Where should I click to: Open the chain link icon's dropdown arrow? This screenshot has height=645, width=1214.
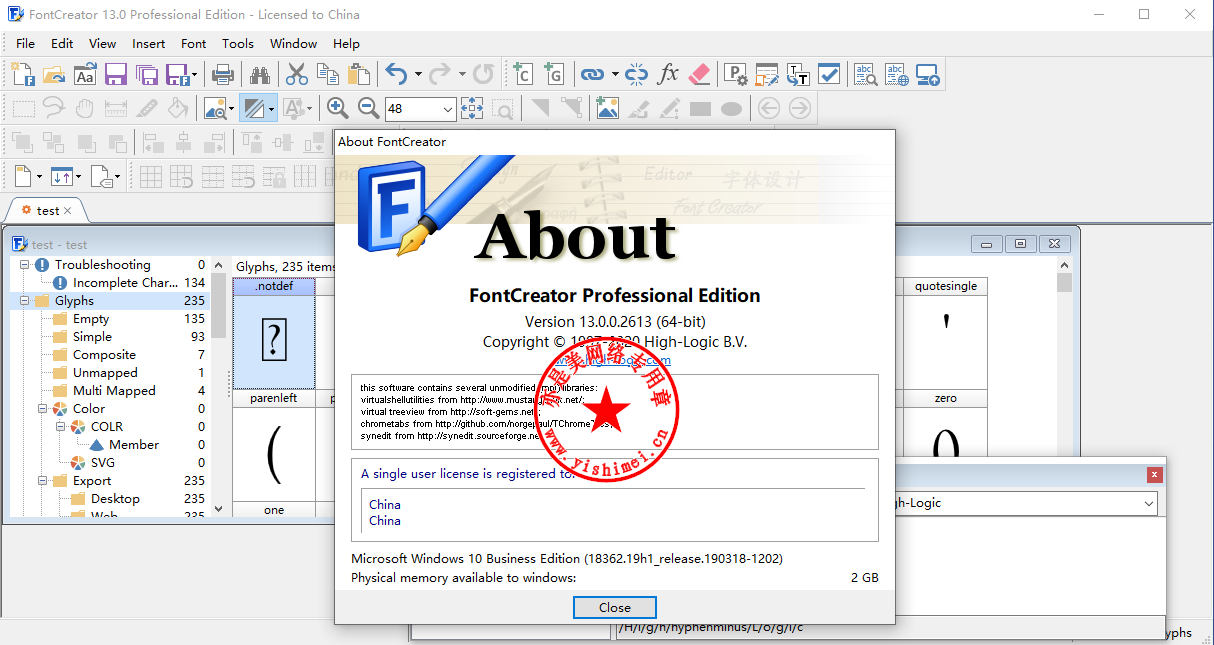[613, 74]
